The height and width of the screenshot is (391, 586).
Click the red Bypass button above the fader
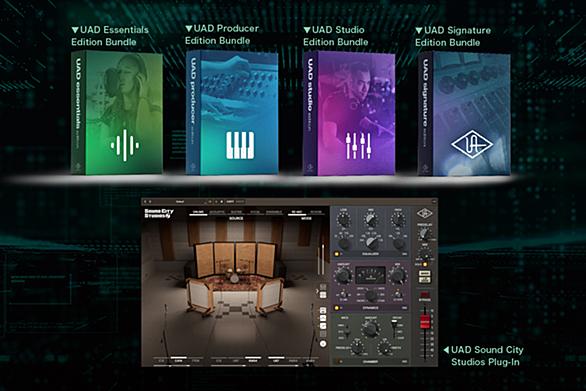tap(425, 294)
